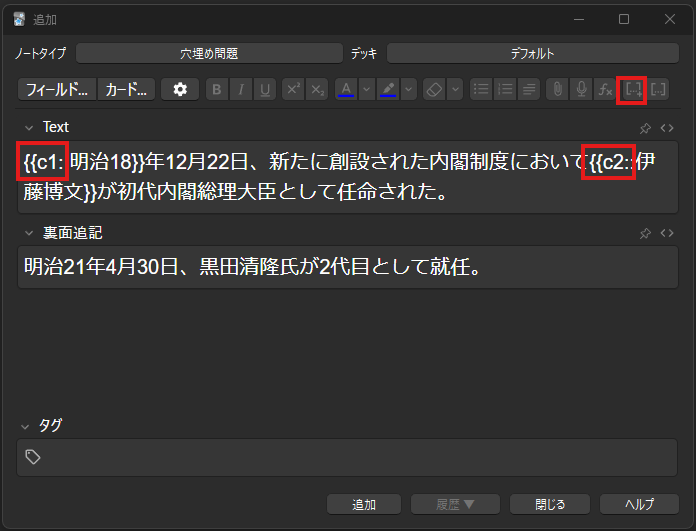The width and height of the screenshot is (696, 531).
Task: Click inside the Text field content
Action: (x=348, y=177)
